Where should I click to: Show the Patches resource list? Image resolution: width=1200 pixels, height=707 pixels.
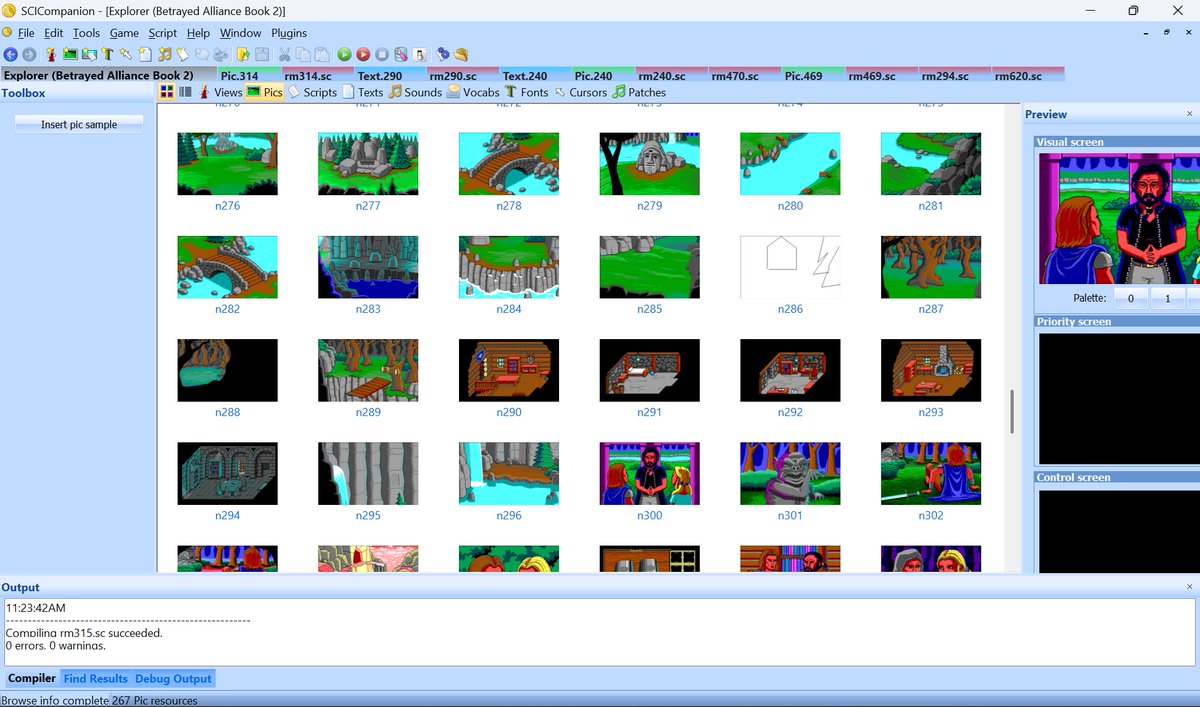click(x=639, y=92)
